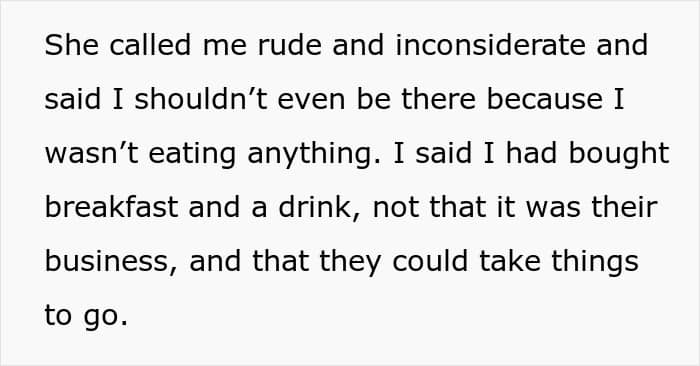Click the word "things"
Viewport: 700px width, 366px height.
click(x=595, y=263)
